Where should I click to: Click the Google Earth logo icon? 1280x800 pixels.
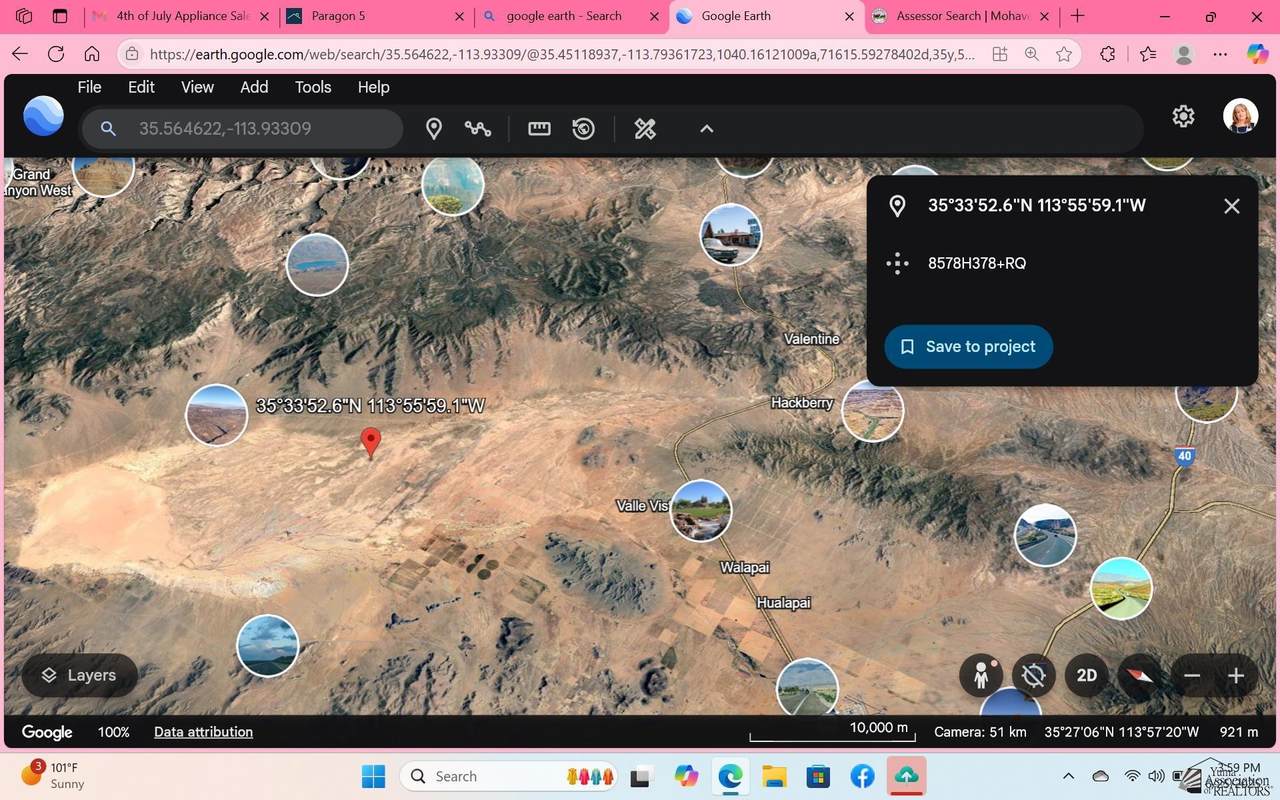pos(43,117)
